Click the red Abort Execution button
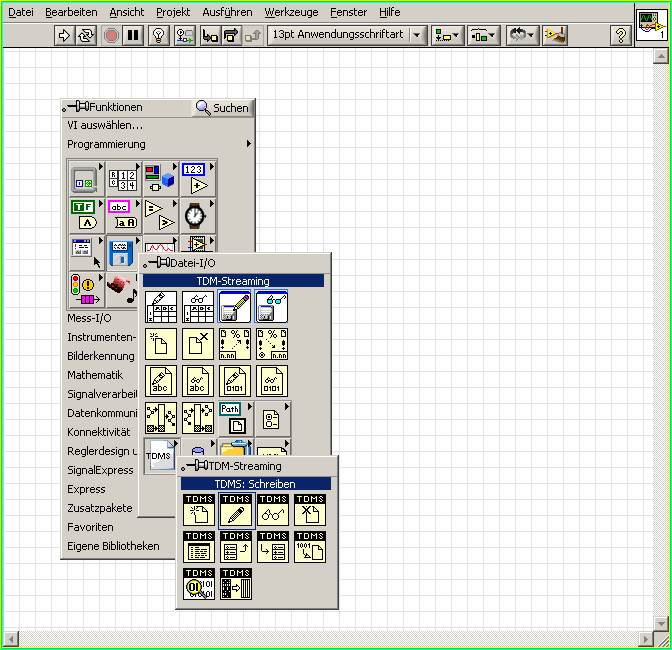Screen dimensions: 672x650 click(x=111, y=35)
